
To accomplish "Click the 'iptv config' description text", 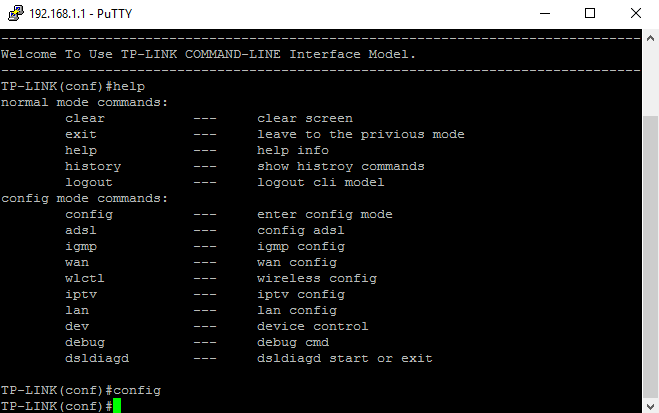I will click(x=301, y=295).
